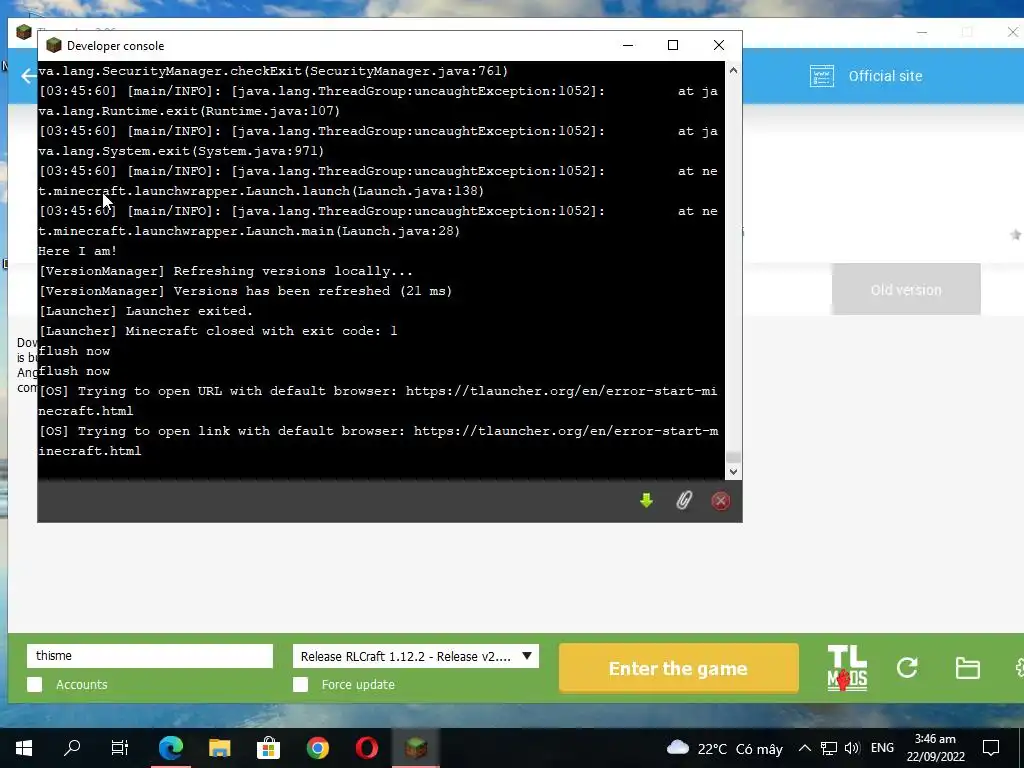
Task: Show hidden system tray icons
Action: click(x=805, y=748)
